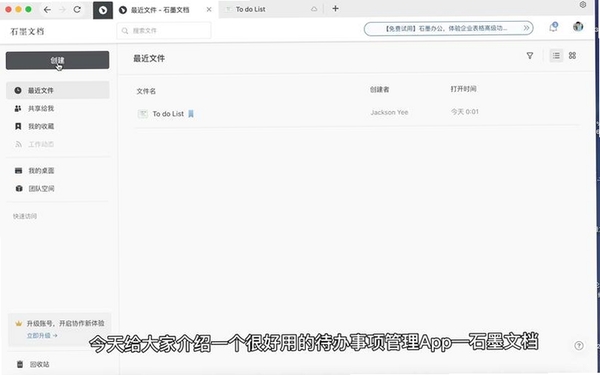Toggle the bookmark on To do List file
This screenshot has height=375, width=600.
click(x=191, y=114)
